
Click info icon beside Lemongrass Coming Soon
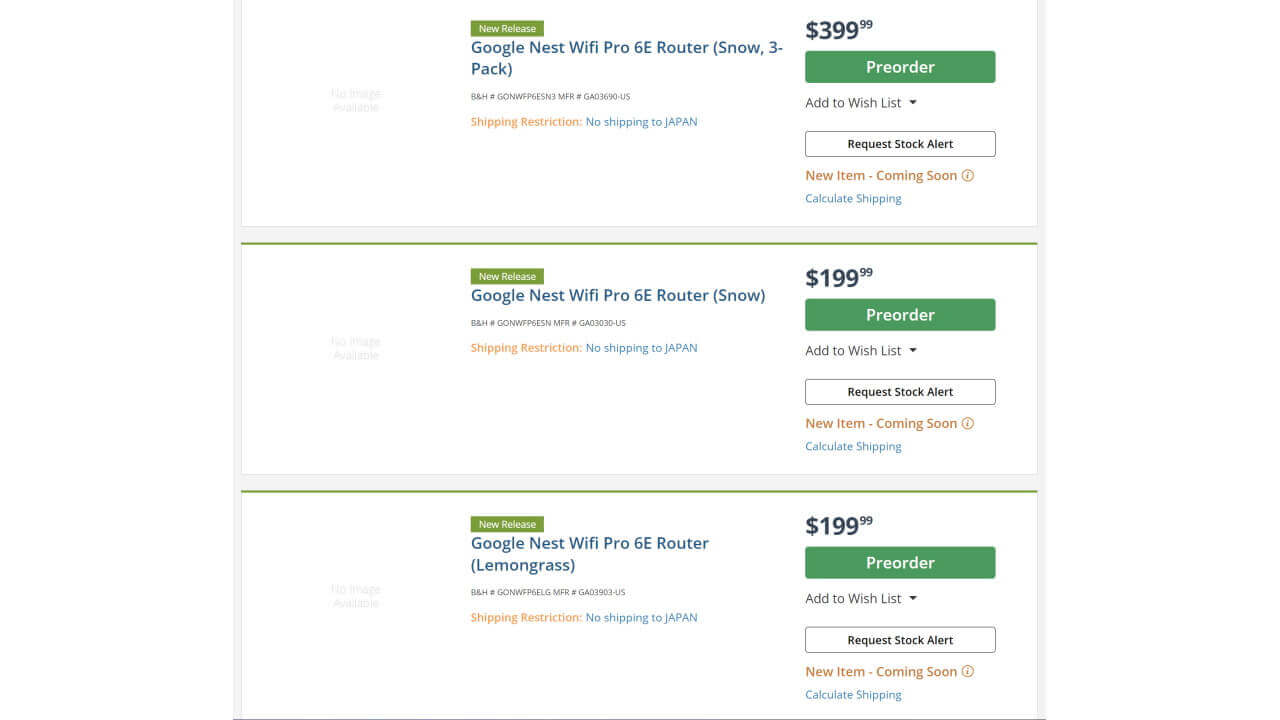tap(967, 672)
